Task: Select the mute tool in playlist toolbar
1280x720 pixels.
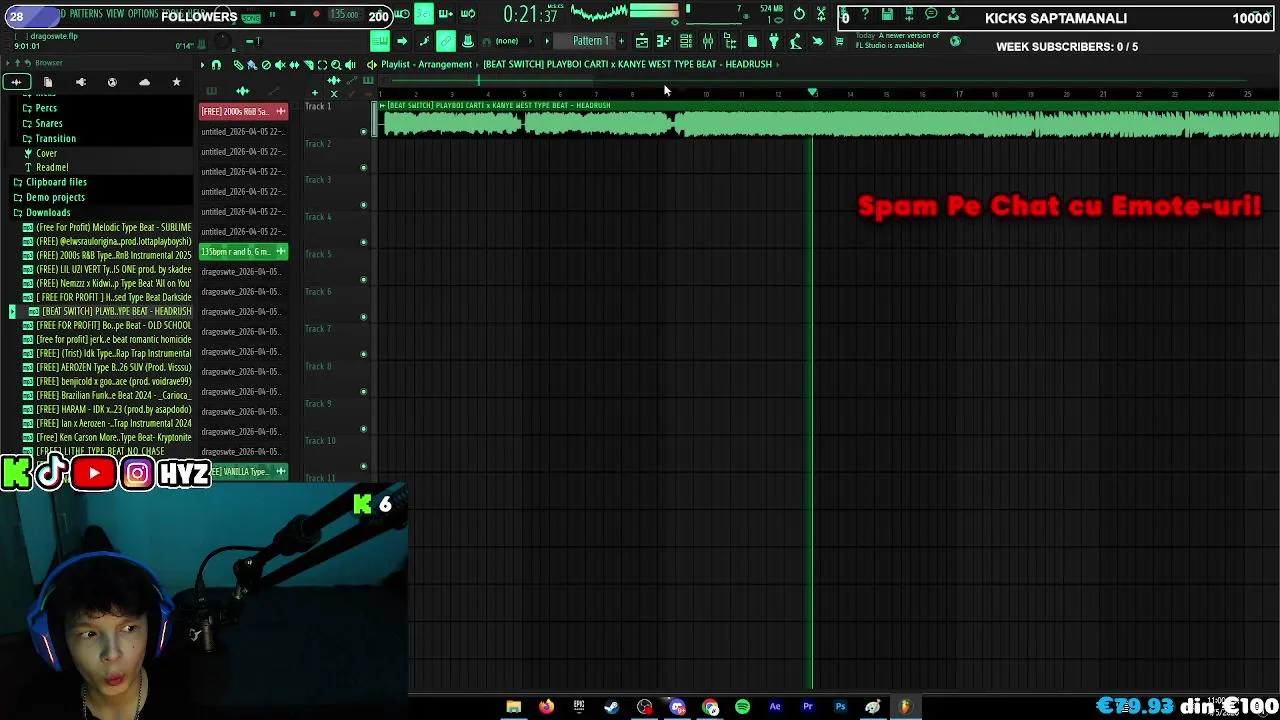Action: 280,65
